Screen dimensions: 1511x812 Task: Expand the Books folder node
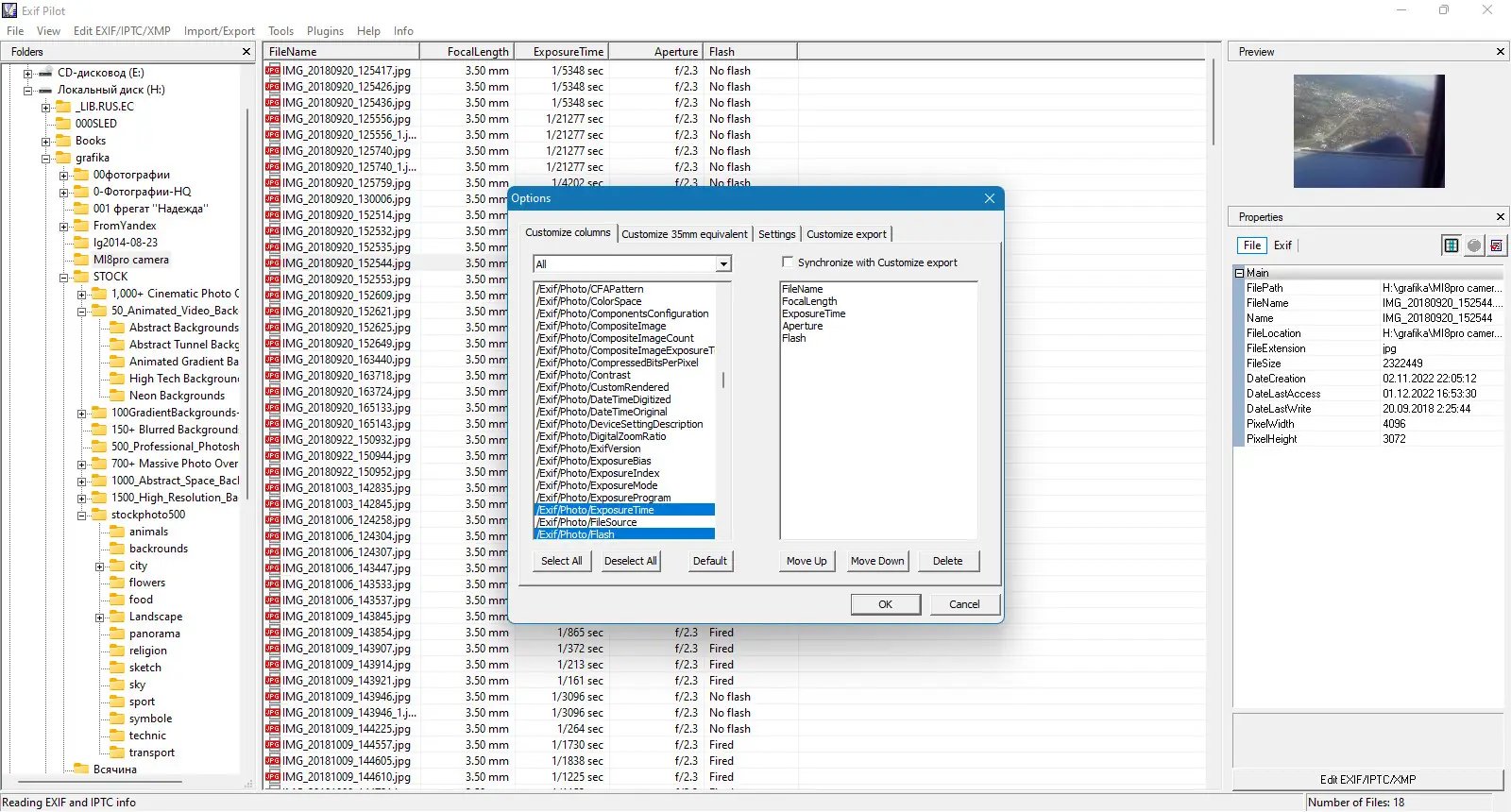point(45,141)
